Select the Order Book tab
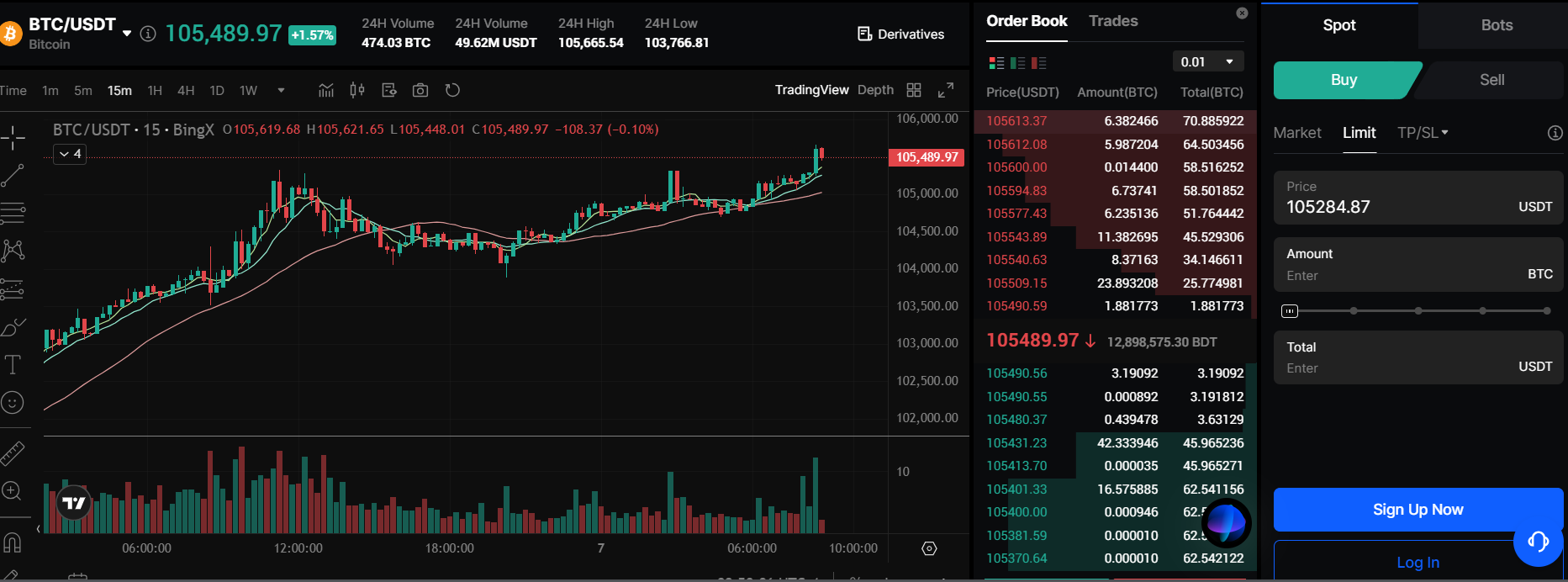Screen dimensions: 1568x582 [1027, 21]
